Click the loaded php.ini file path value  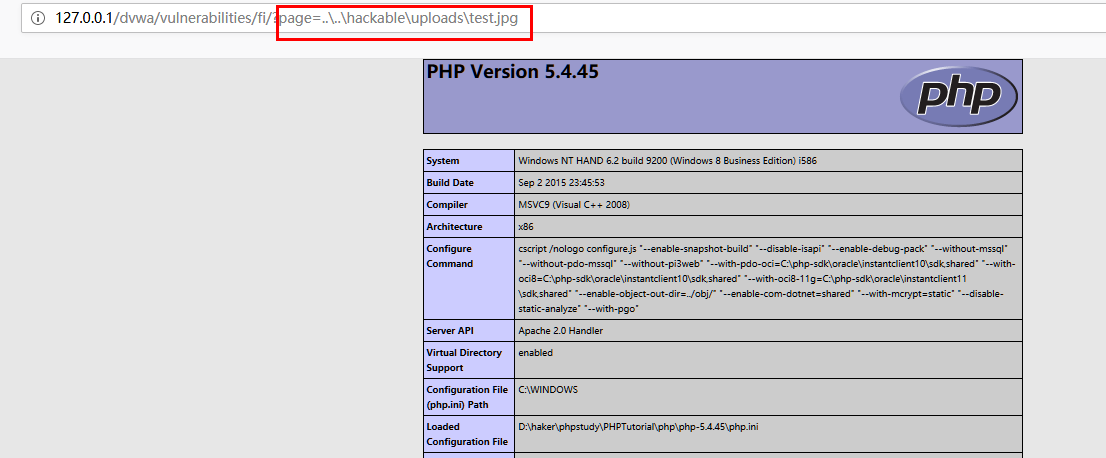(x=638, y=427)
